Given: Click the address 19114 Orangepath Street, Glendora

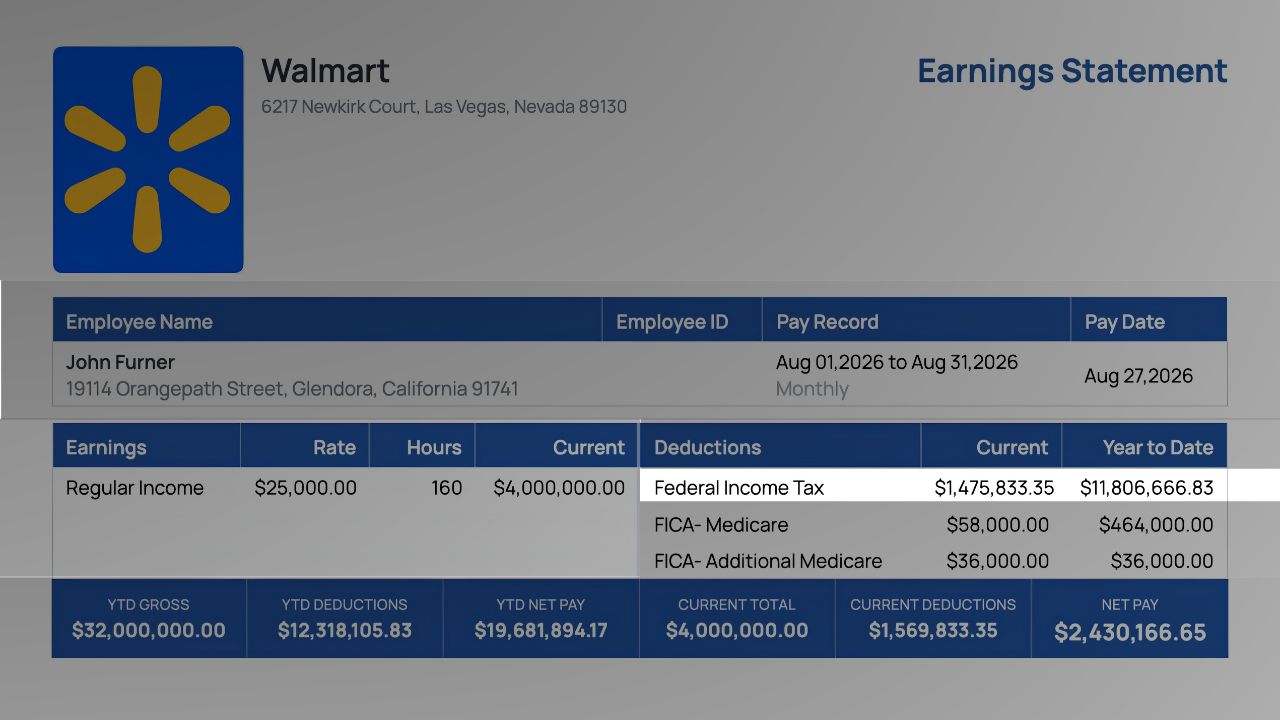Looking at the screenshot, I should (292, 388).
